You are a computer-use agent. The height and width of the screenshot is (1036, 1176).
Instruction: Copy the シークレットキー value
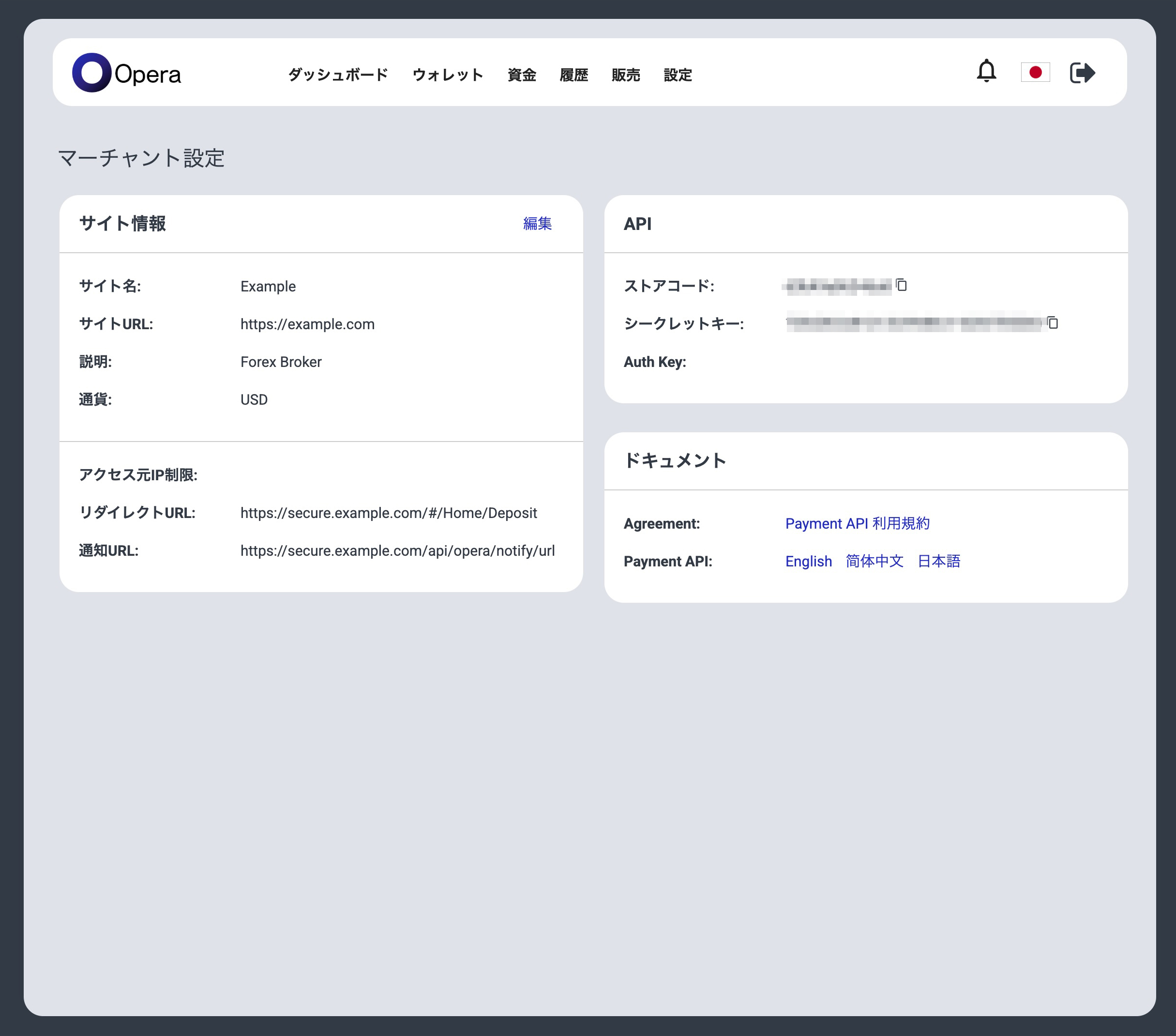pyautogui.click(x=1052, y=323)
